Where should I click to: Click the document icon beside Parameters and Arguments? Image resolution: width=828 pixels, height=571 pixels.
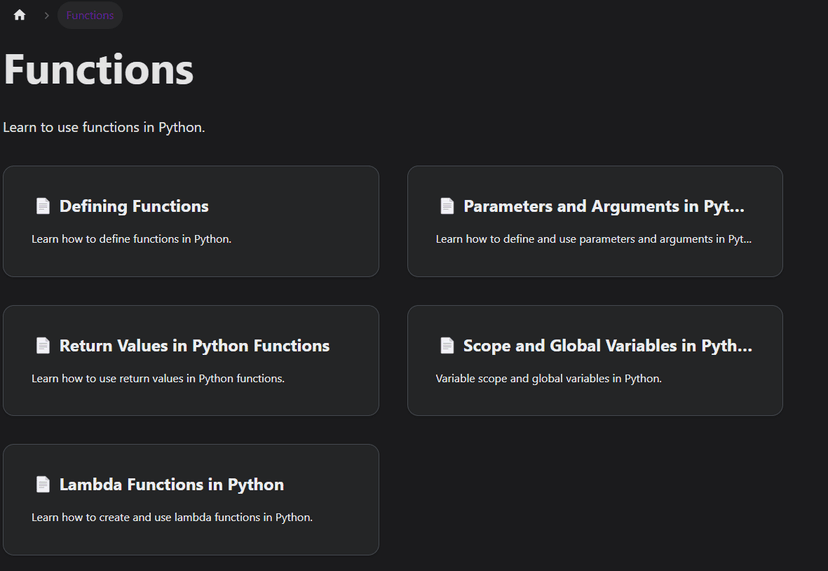[447, 206]
